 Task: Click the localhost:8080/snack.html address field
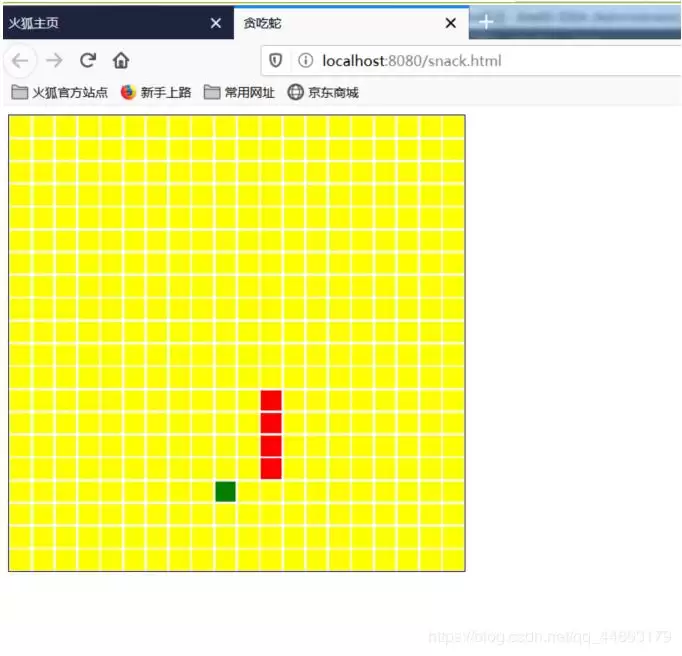tap(471, 60)
